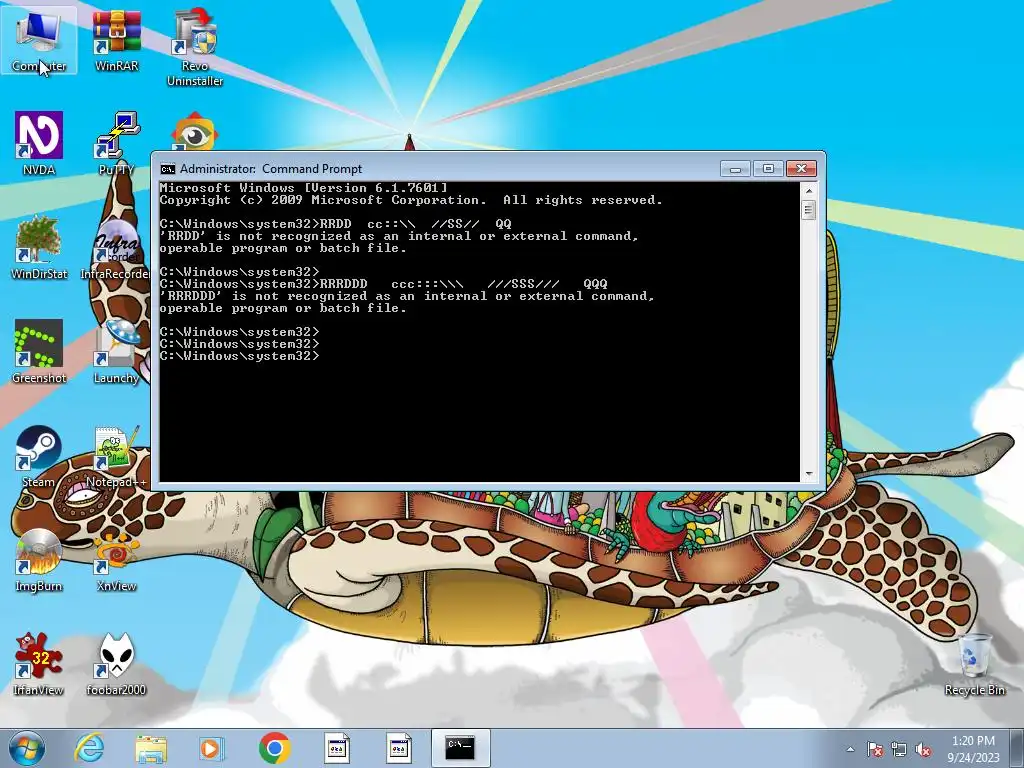The width and height of the screenshot is (1024, 768).
Task: Click the 'Copyright (c) 2009 Microsoft Corporation' line
Action: (411, 200)
